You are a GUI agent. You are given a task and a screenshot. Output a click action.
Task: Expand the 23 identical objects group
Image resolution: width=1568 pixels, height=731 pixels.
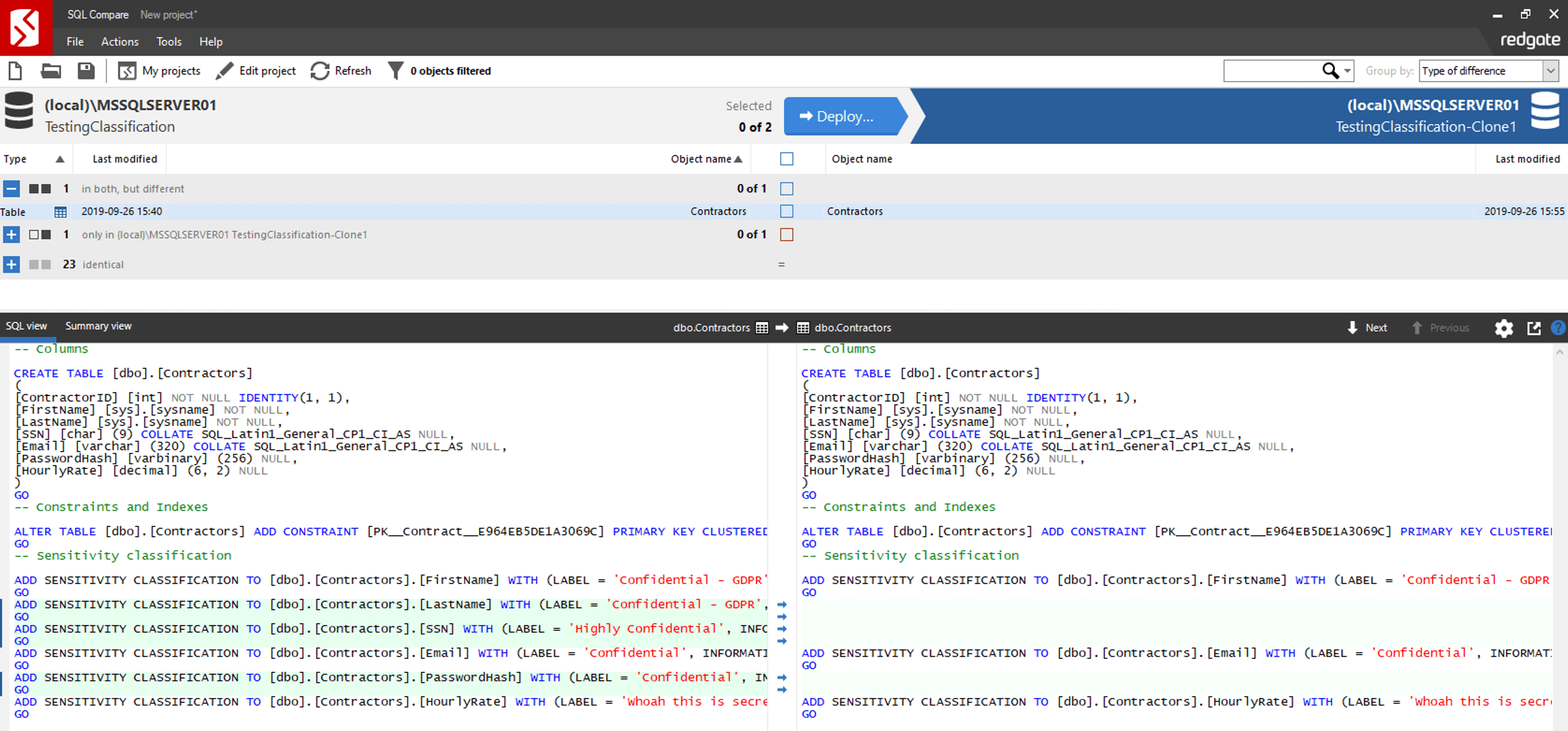(11, 264)
